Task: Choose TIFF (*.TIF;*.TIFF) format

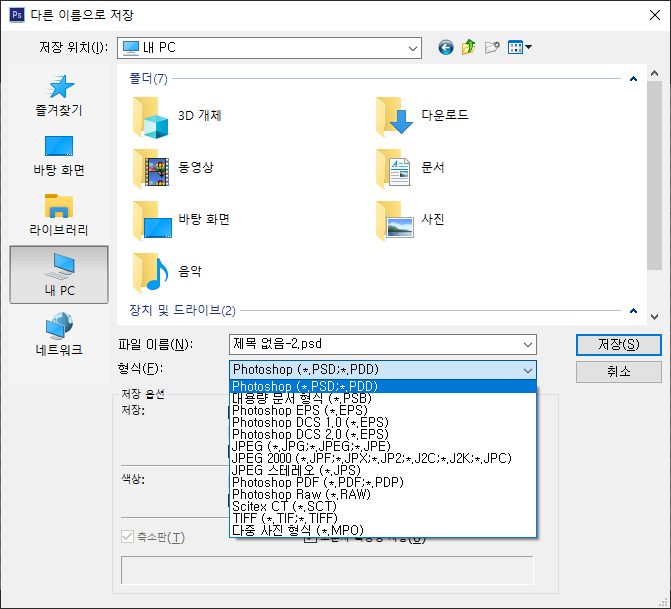Action: [x=383, y=518]
